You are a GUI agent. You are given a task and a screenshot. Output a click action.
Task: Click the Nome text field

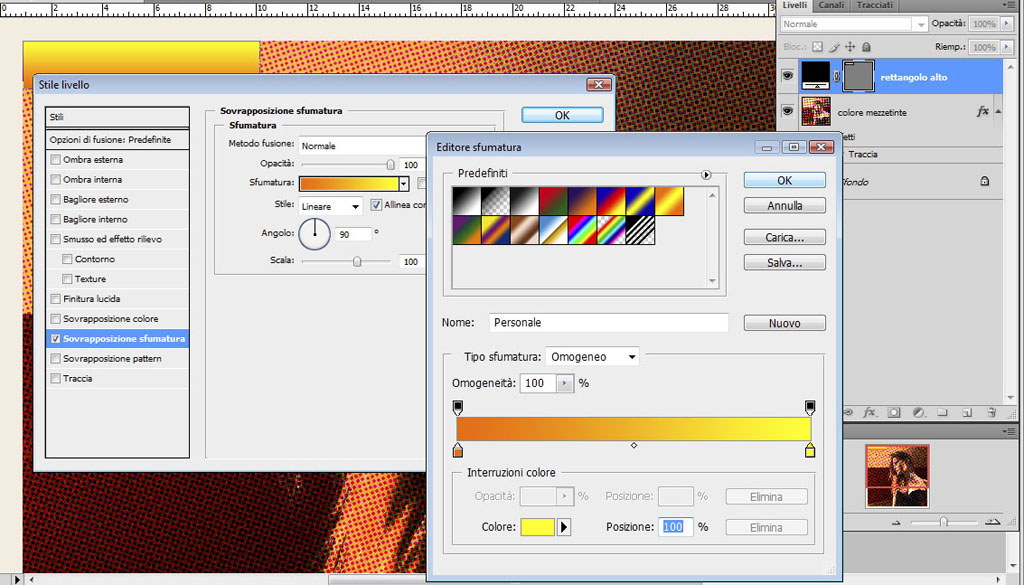(609, 323)
